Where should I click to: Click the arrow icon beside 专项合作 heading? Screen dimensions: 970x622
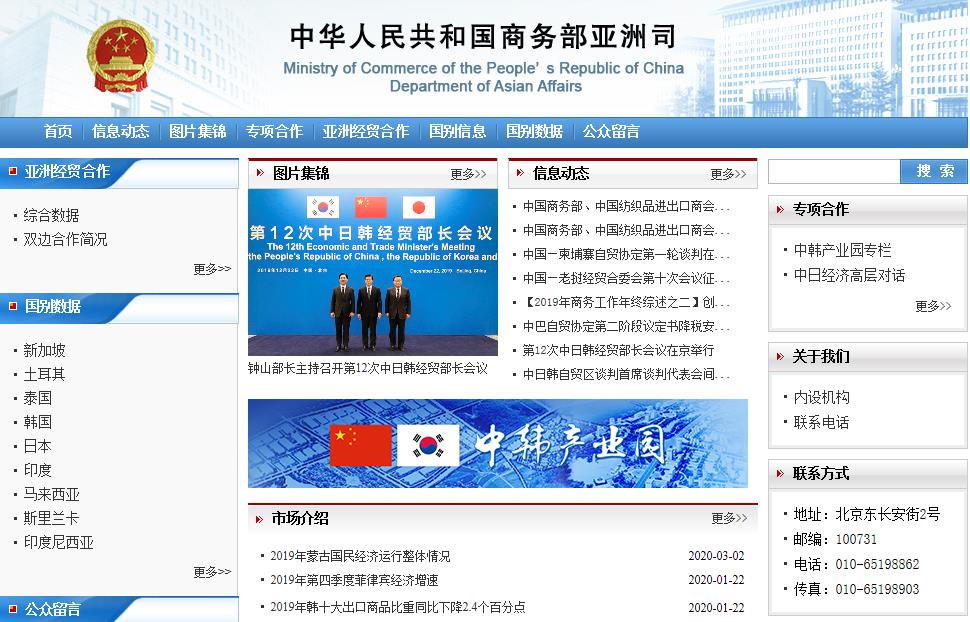pyautogui.click(x=780, y=209)
